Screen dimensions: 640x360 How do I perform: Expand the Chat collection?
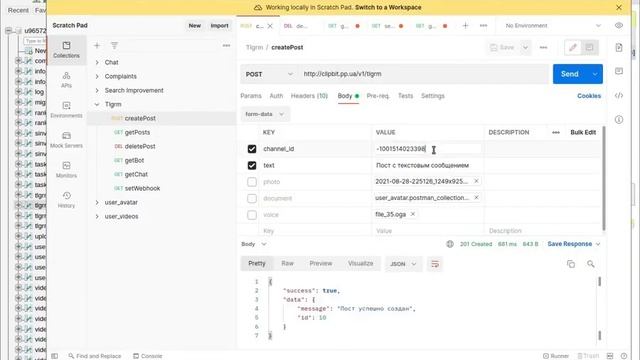(x=97, y=62)
